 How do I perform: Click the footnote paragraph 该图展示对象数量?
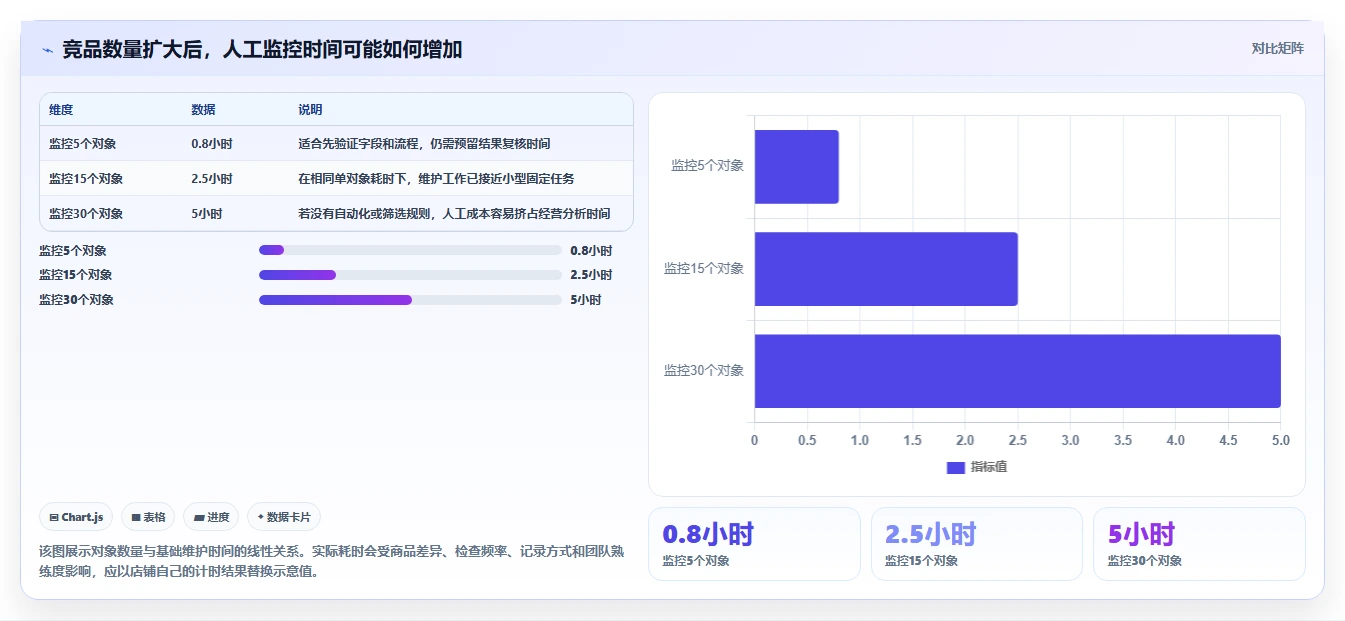point(332,562)
